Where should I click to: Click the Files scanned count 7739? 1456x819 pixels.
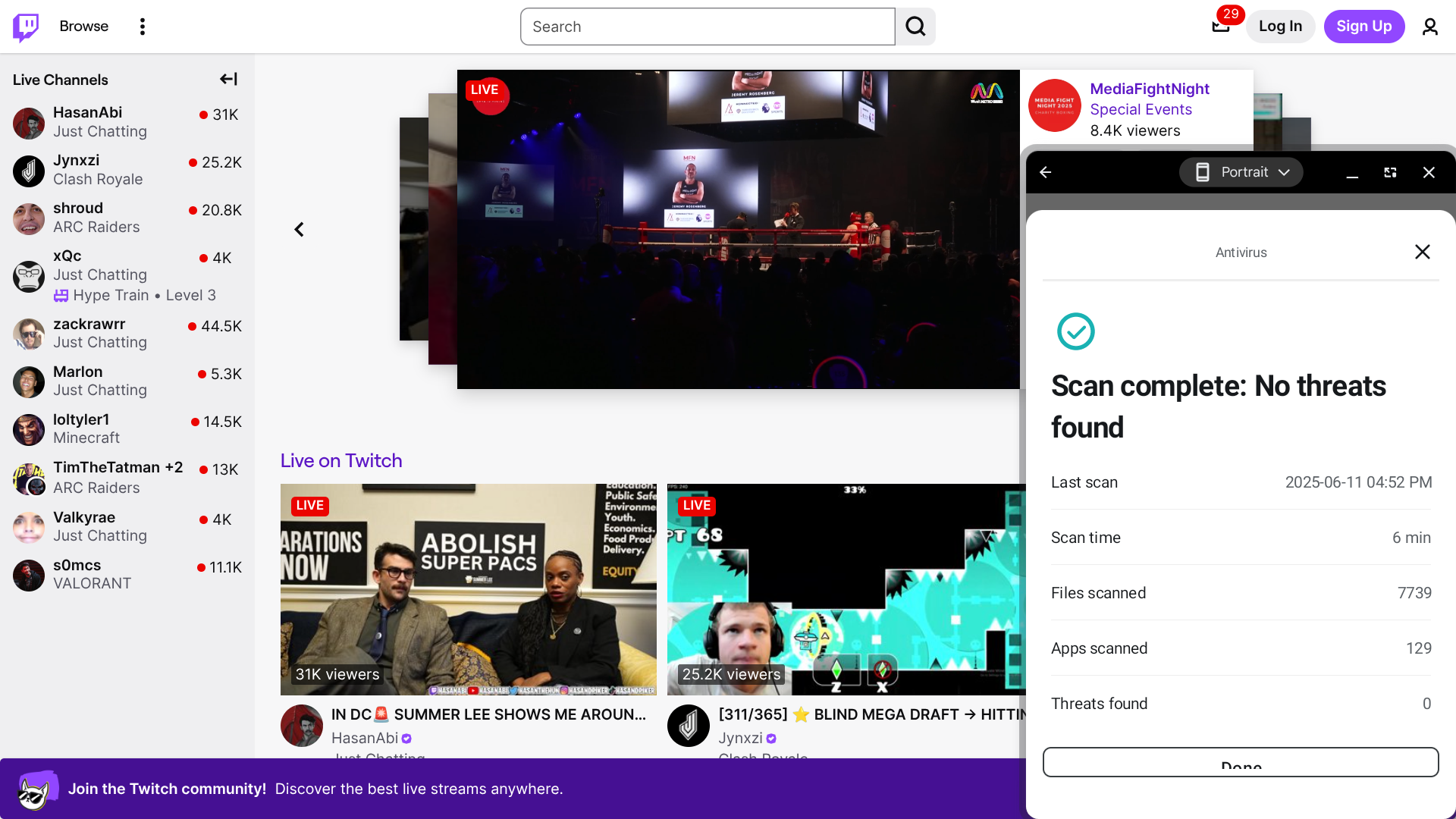[1414, 593]
